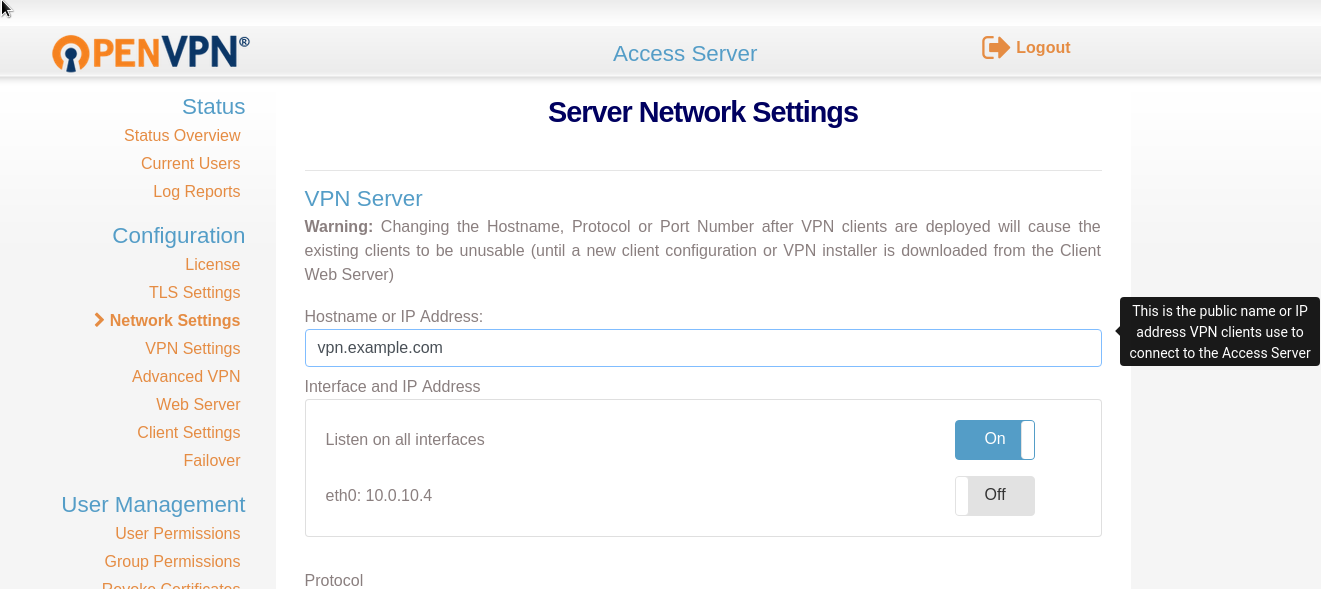Enable the eth0 10.0.10.4 interface switch

point(994,496)
